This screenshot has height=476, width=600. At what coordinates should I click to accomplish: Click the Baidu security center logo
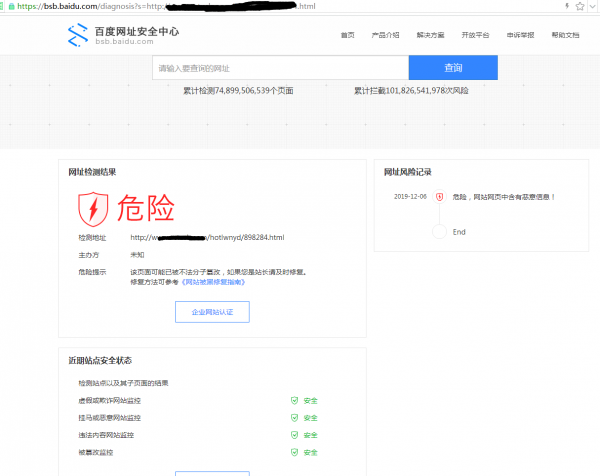123,35
